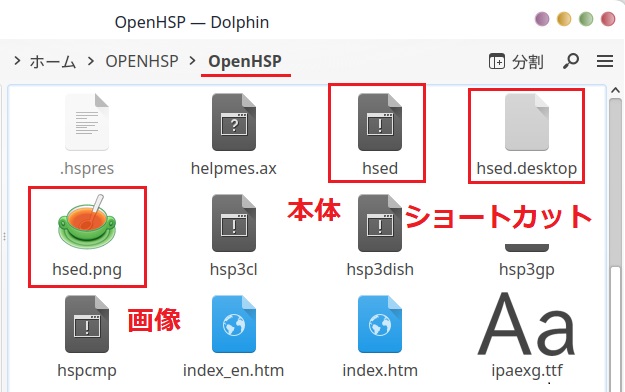Screen dimensions: 625x392
Task: Select the hsed executable icon
Action: click(380, 122)
